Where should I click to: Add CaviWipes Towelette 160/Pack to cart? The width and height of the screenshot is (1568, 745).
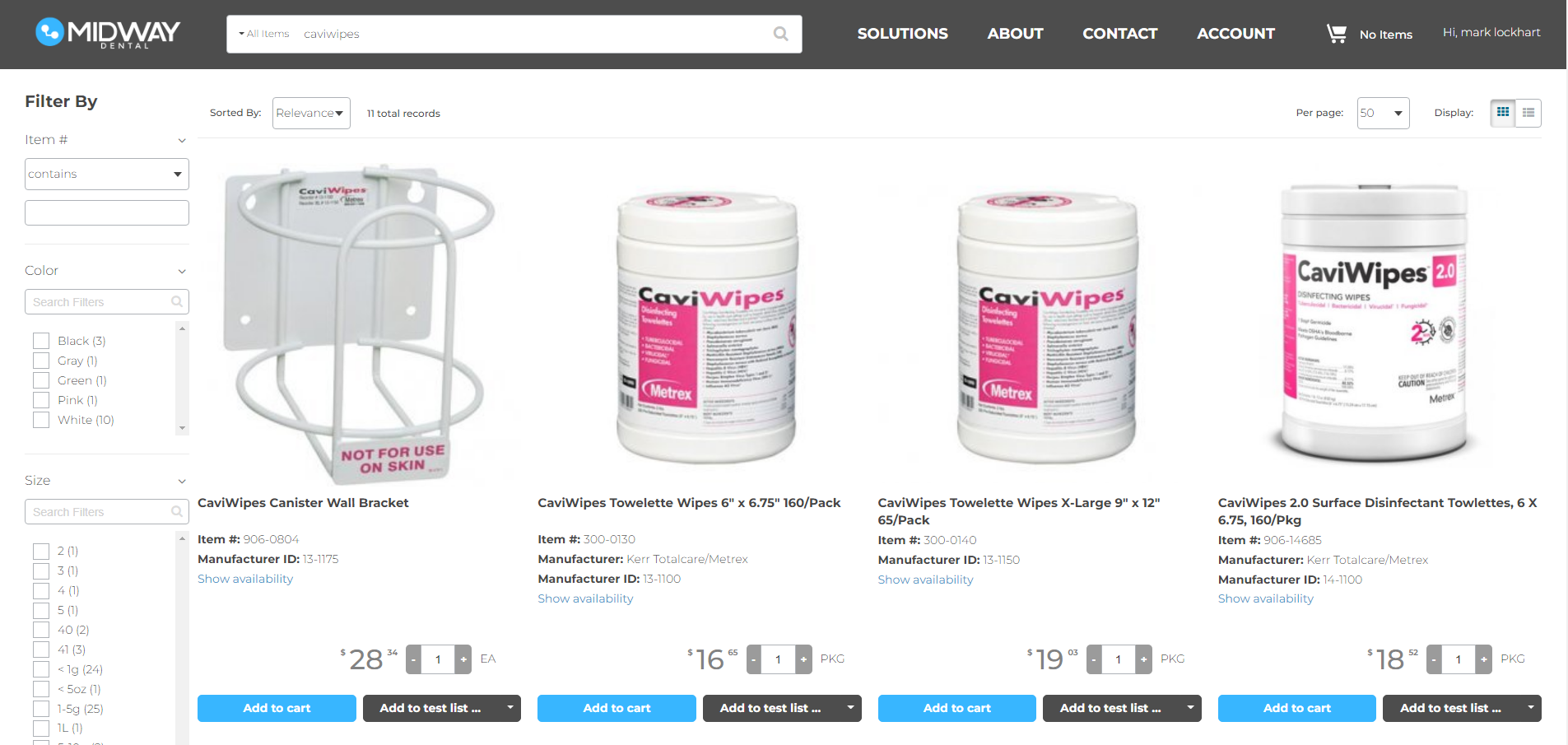[616, 708]
